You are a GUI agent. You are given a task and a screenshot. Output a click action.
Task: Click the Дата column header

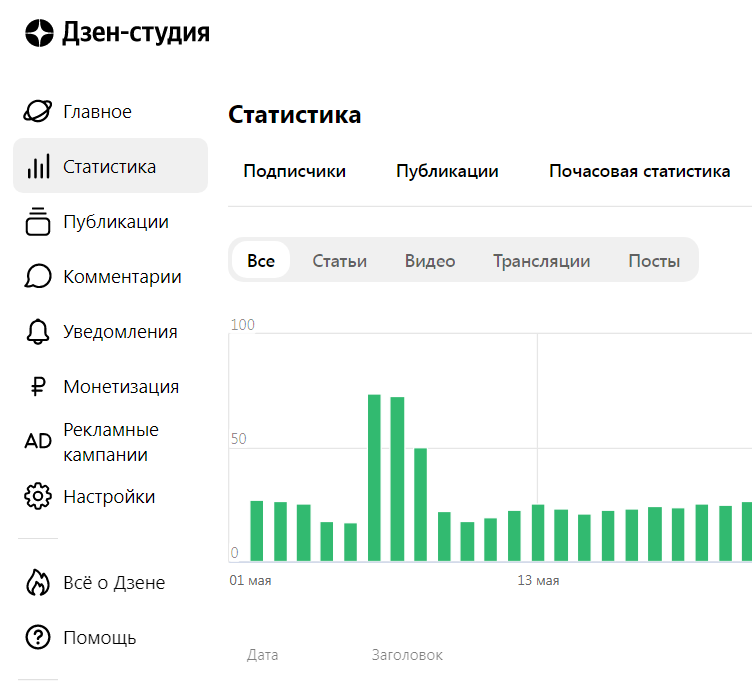[262, 655]
